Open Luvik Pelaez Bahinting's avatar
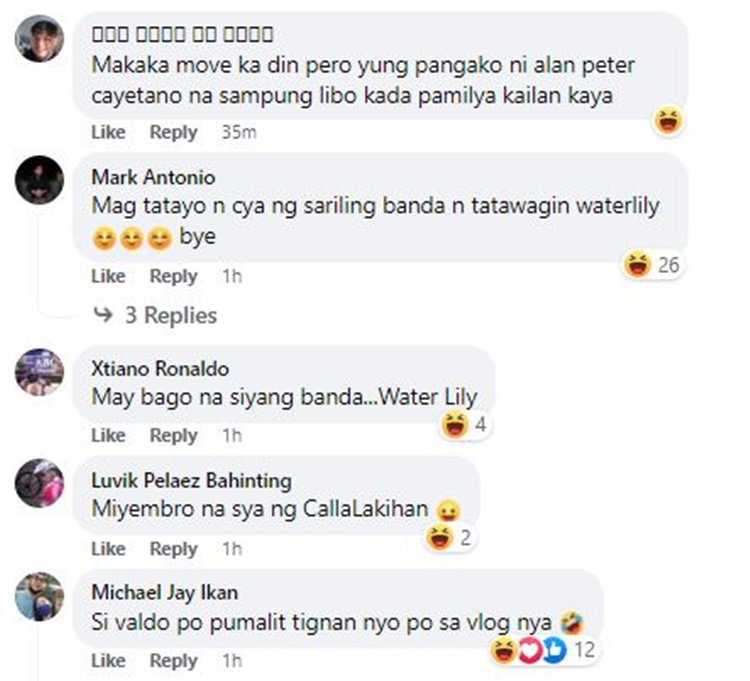The height and width of the screenshot is (681, 750). point(39,483)
